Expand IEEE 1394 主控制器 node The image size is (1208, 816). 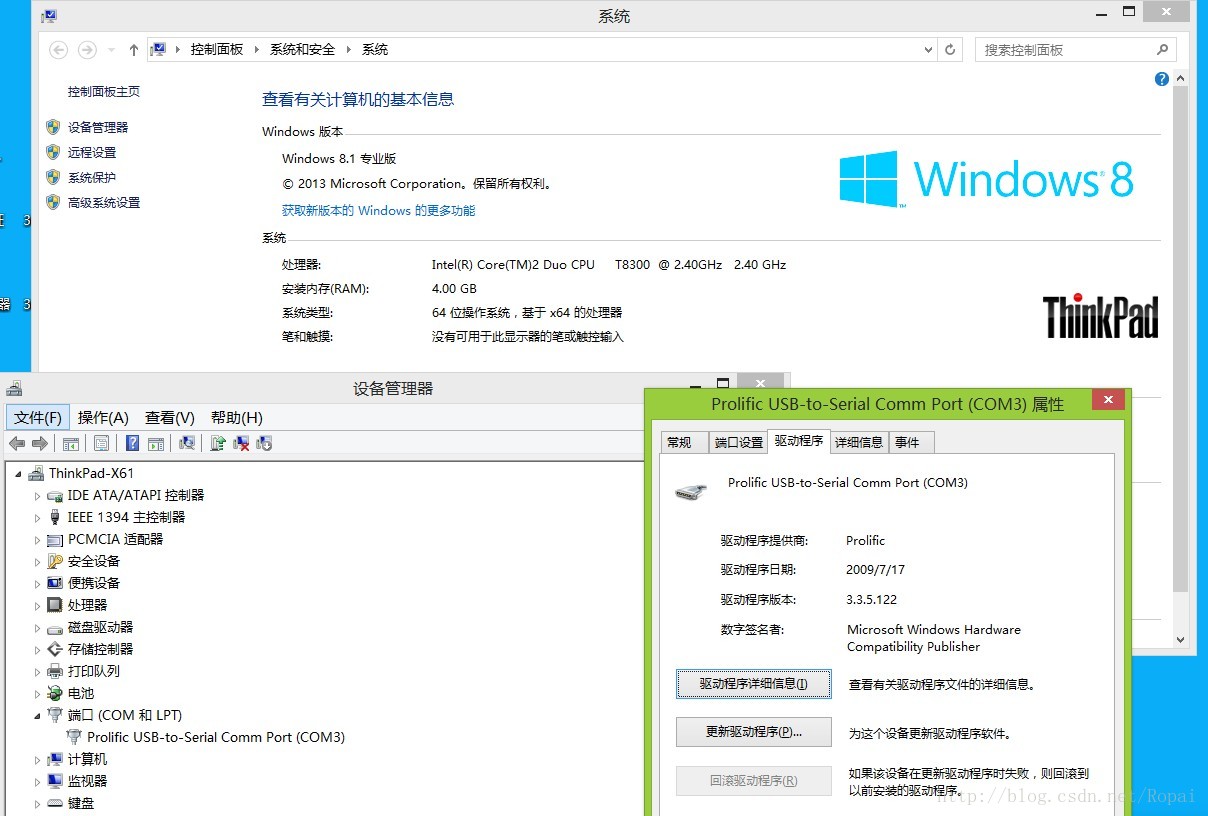[x=38, y=517]
